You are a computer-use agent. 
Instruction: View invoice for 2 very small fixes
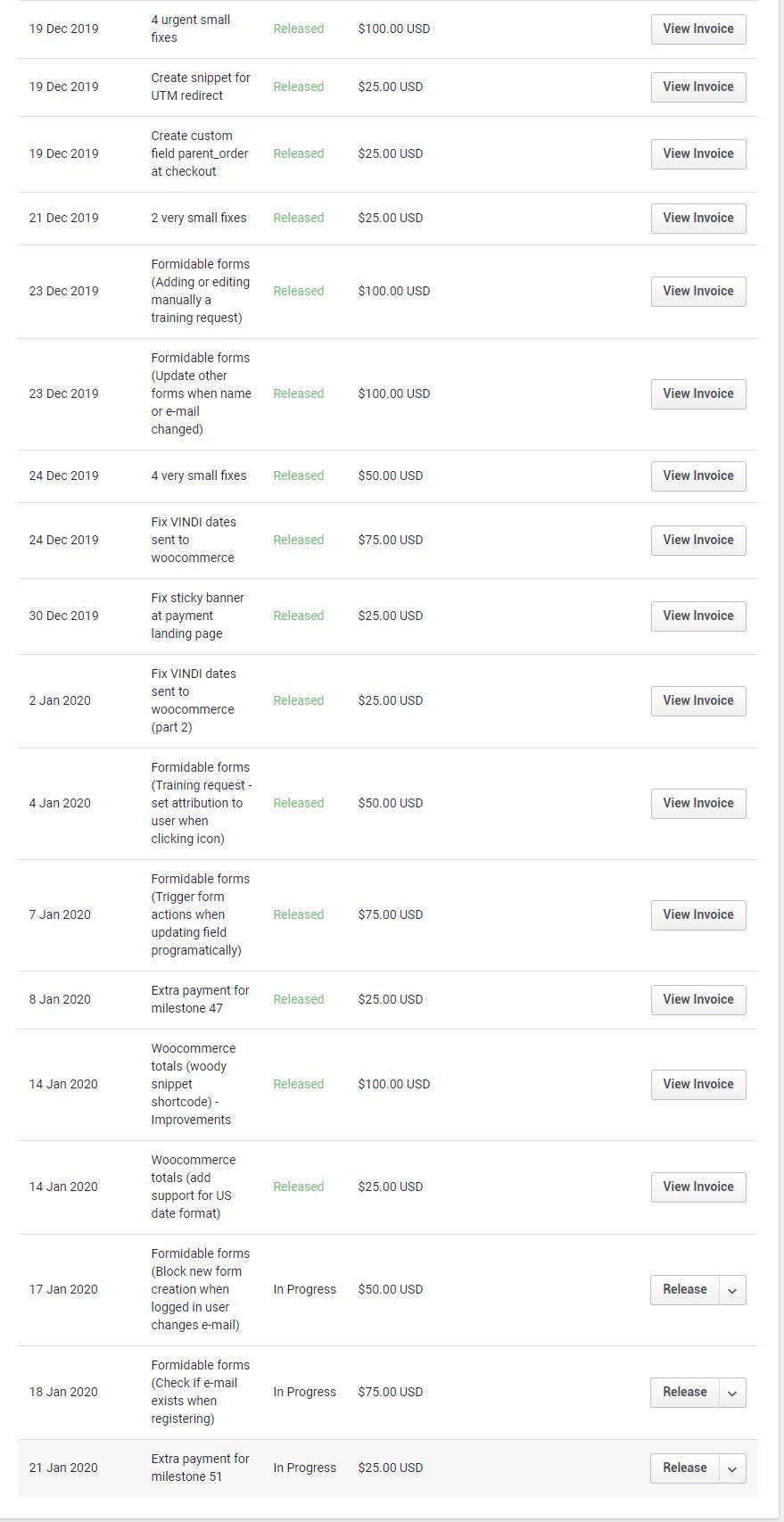click(x=697, y=219)
